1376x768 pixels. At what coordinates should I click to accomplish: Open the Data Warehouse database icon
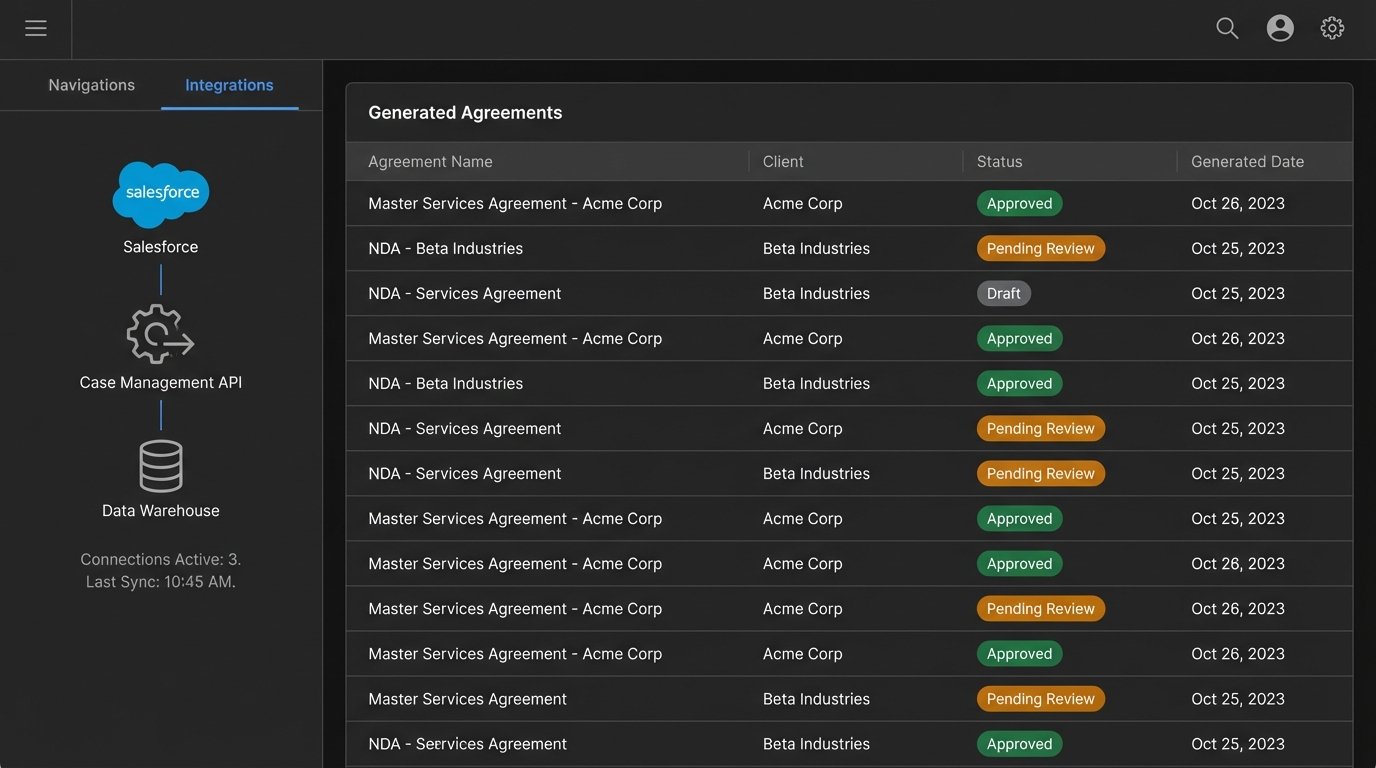[x=160, y=466]
